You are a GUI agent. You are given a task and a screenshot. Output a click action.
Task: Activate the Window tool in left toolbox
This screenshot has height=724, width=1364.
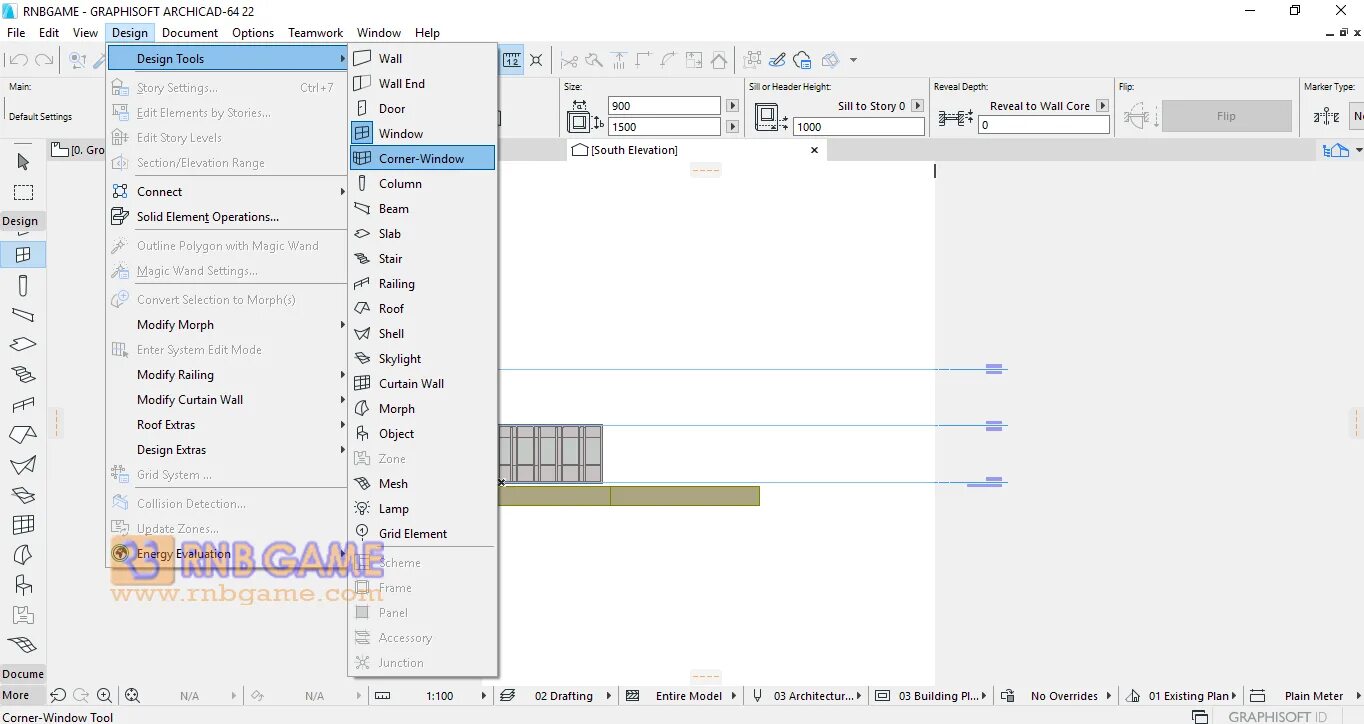(23, 255)
